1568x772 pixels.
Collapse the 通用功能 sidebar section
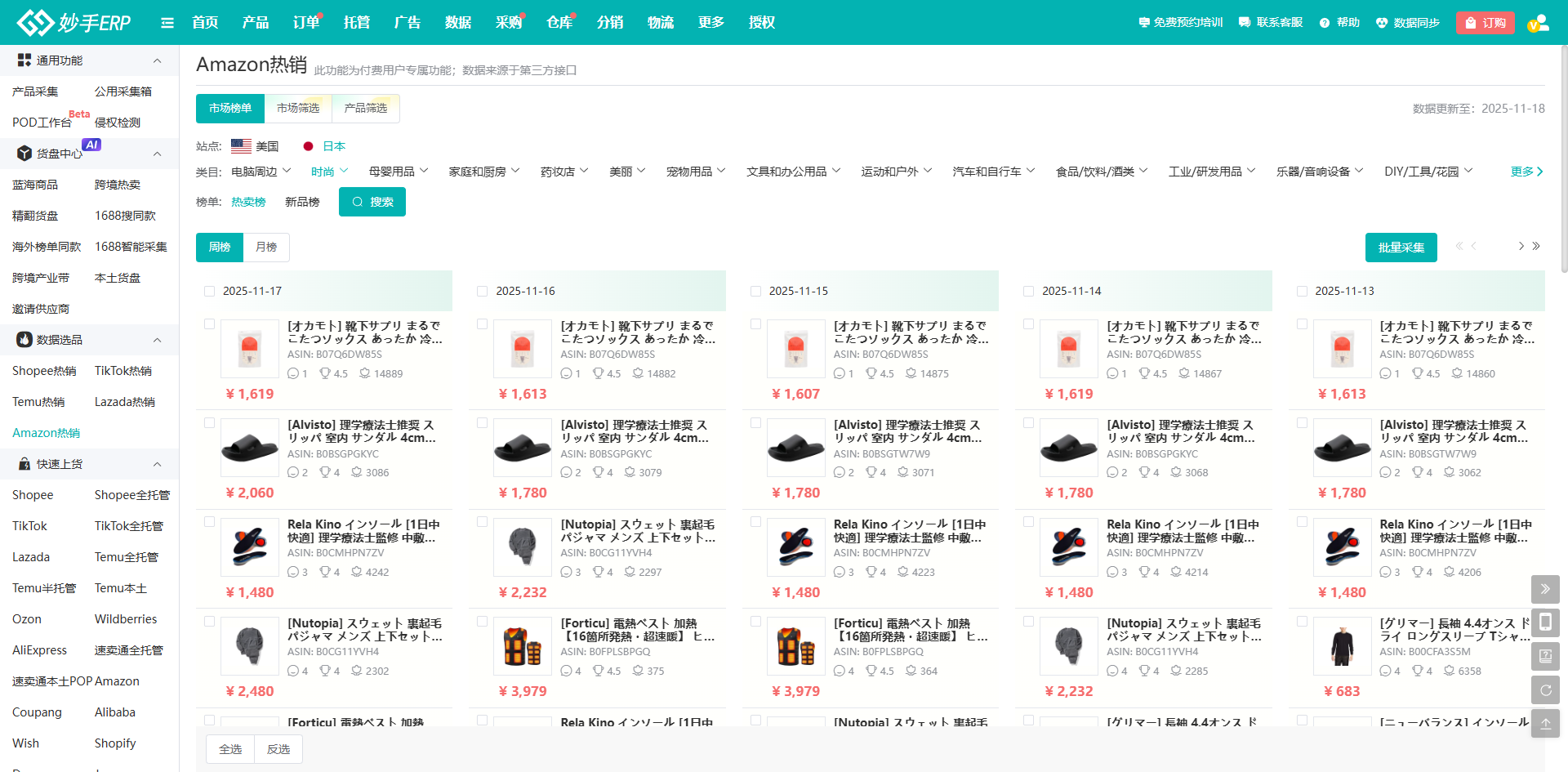[x=157, y=60]
